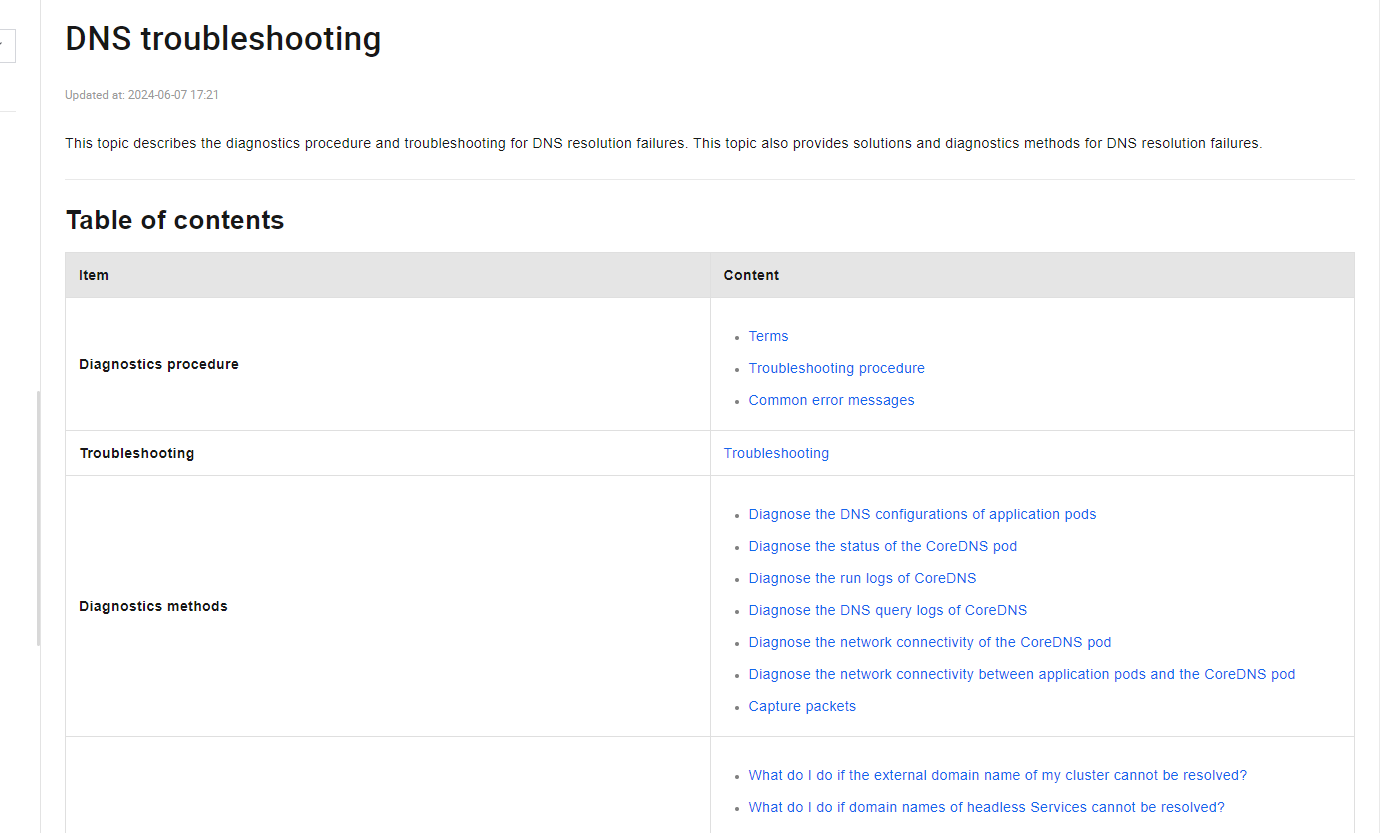Open Diagnose the DNS query logs of CoreDNS
1399x833 pixels.
pos(888,610)
